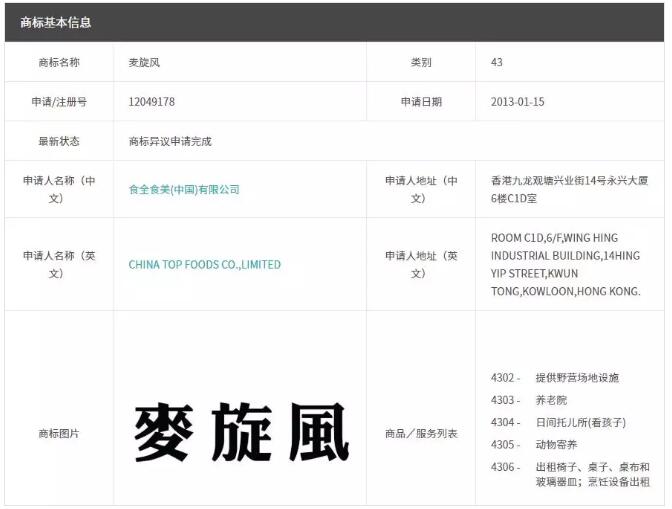
Task: Click class value 43
Action: (497, 63)
